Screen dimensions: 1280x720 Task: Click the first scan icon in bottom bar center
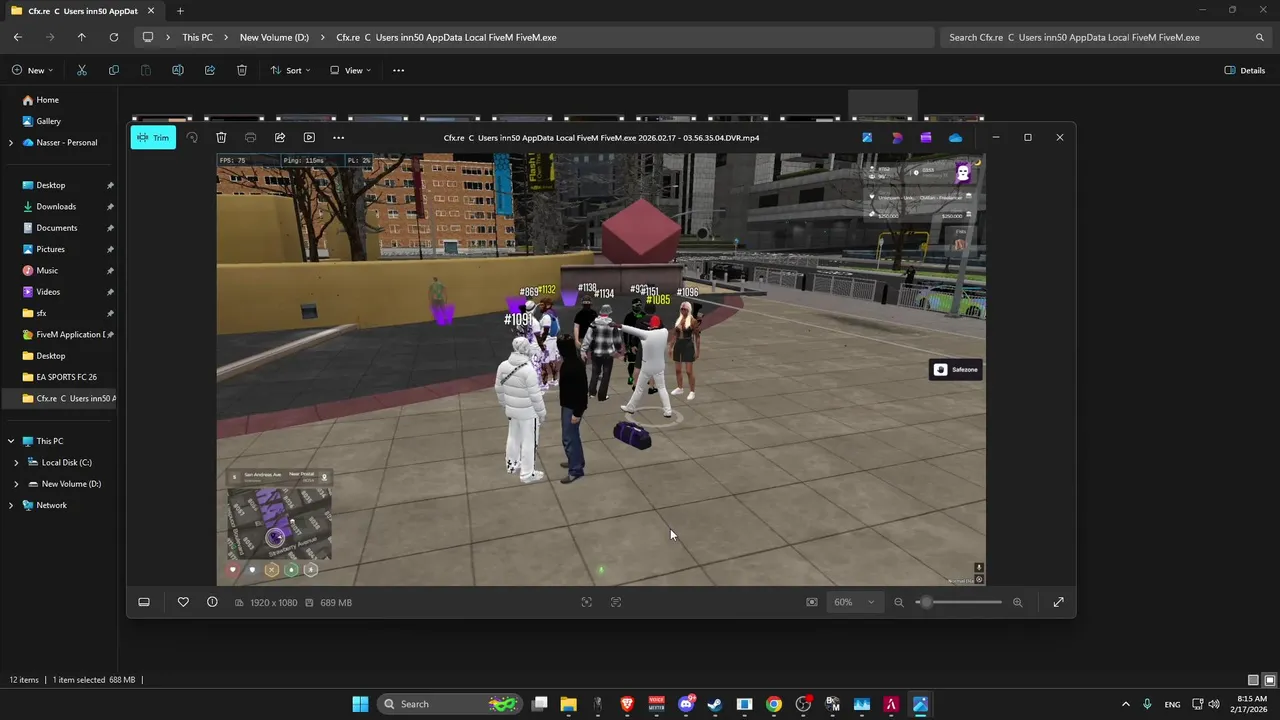587,602
